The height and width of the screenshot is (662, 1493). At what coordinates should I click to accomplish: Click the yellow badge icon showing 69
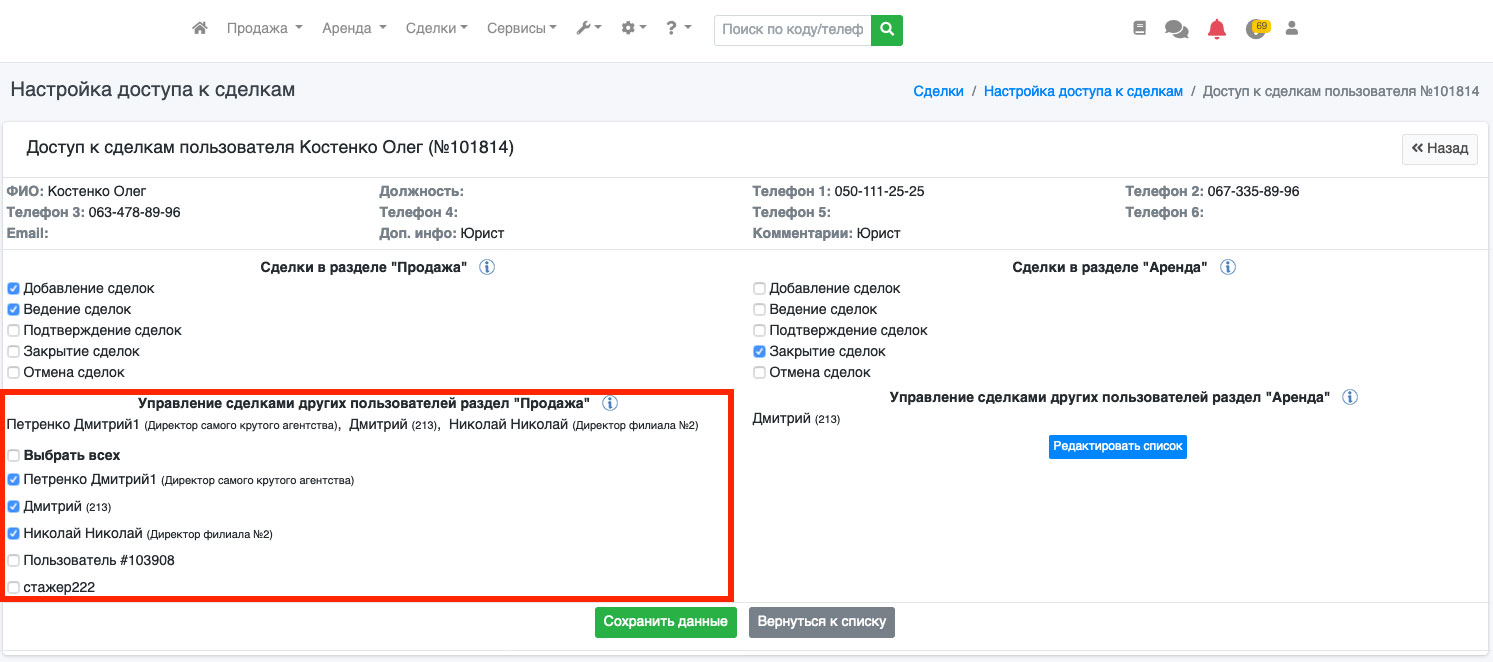click(1256, 29)
